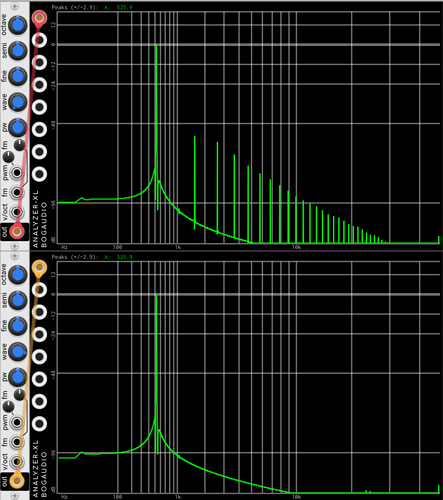Click the v/oct input jack on top oscillator
The height and width of the screenshot is (500, 443).
17,212
